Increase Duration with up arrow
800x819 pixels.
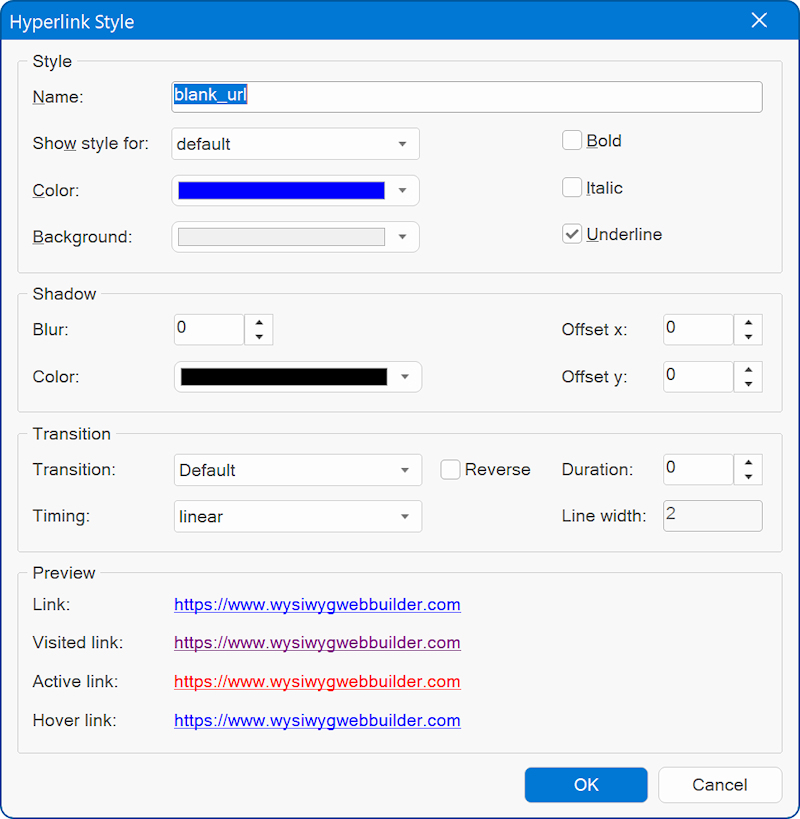(748, 462)
